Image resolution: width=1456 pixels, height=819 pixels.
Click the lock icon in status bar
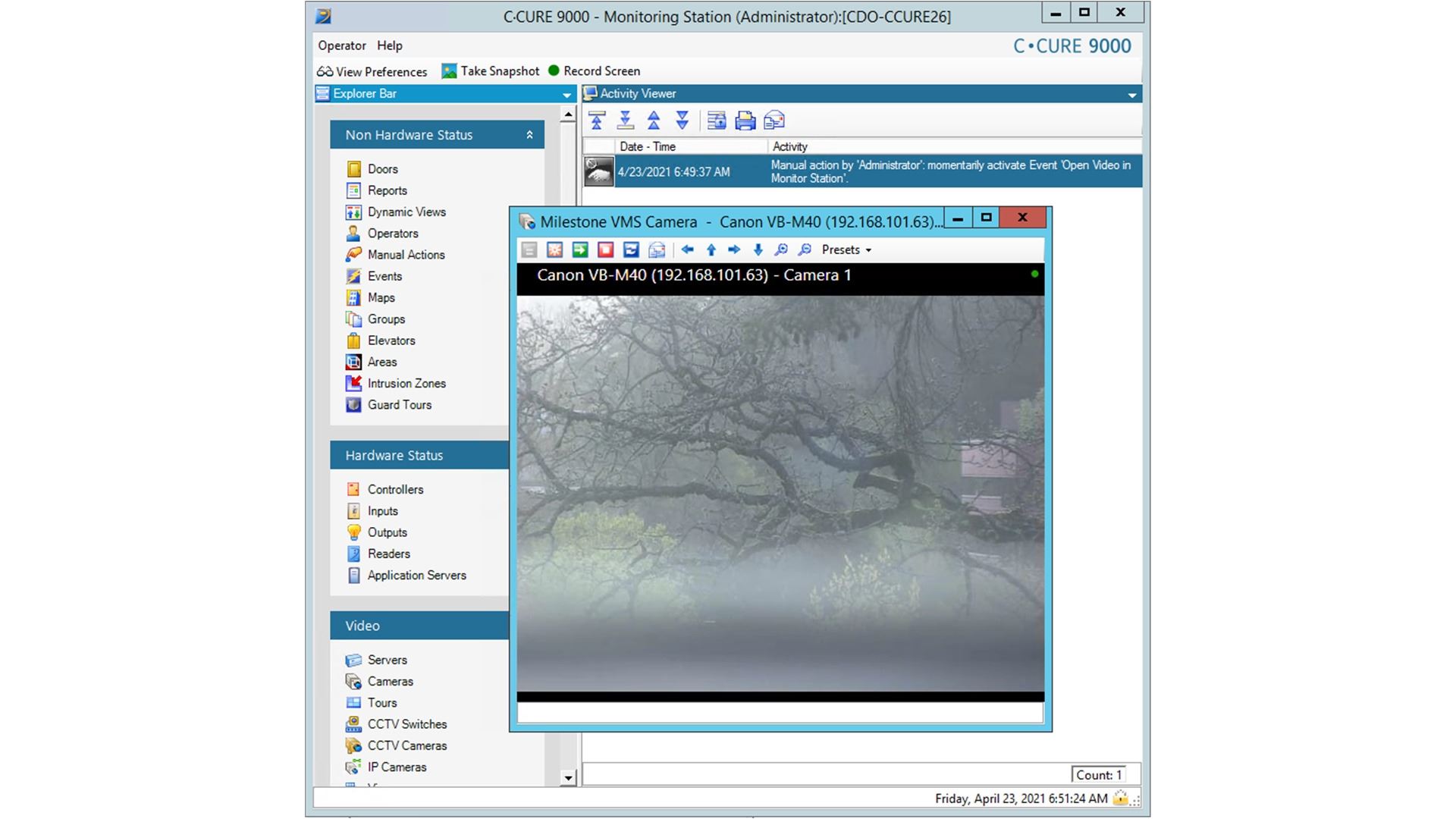[x=1120, y=798]
